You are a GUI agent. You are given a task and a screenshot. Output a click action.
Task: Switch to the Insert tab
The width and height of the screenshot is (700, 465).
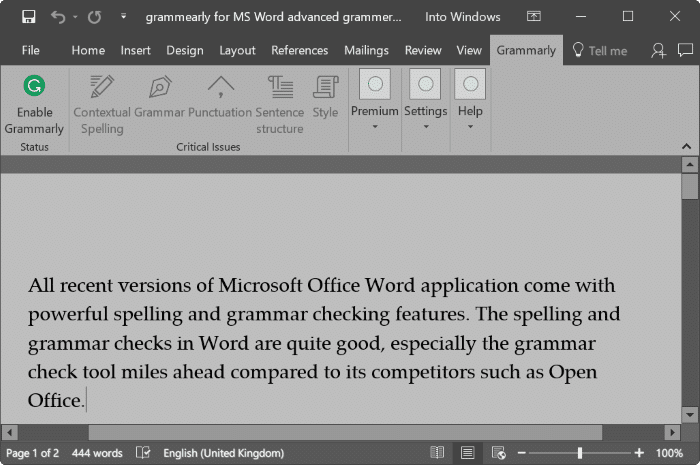pyautogui.click(x=135, y=50)
